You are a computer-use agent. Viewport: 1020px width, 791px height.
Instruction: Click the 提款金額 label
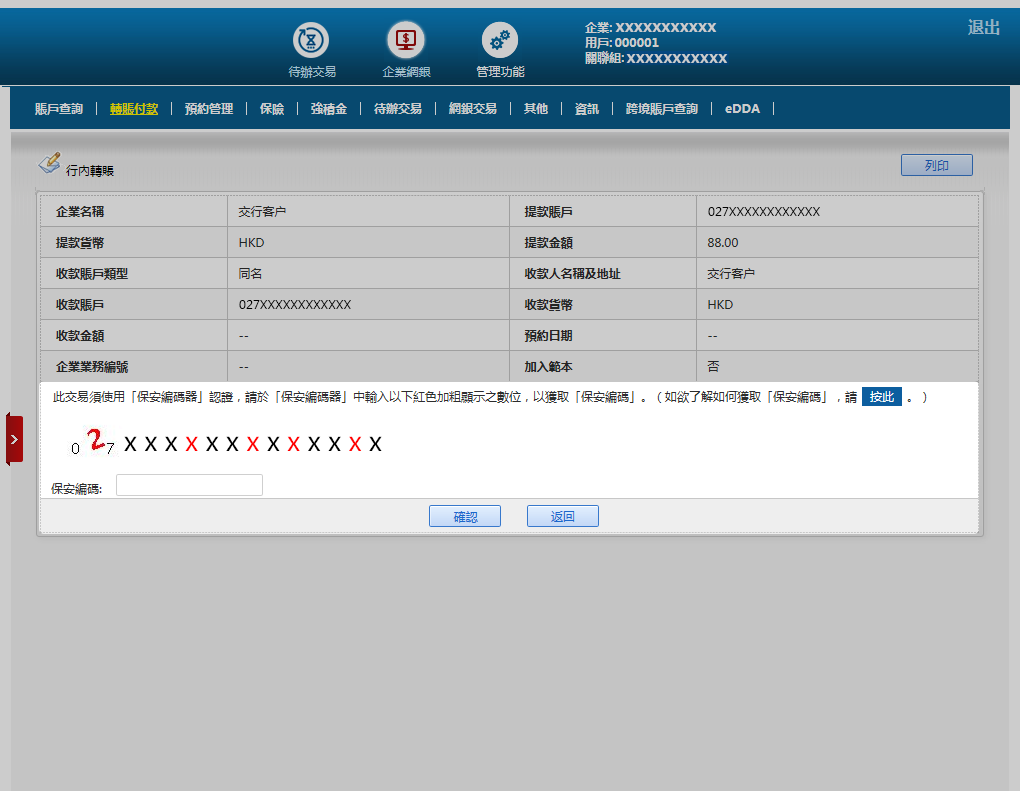[x=548, y=243]
